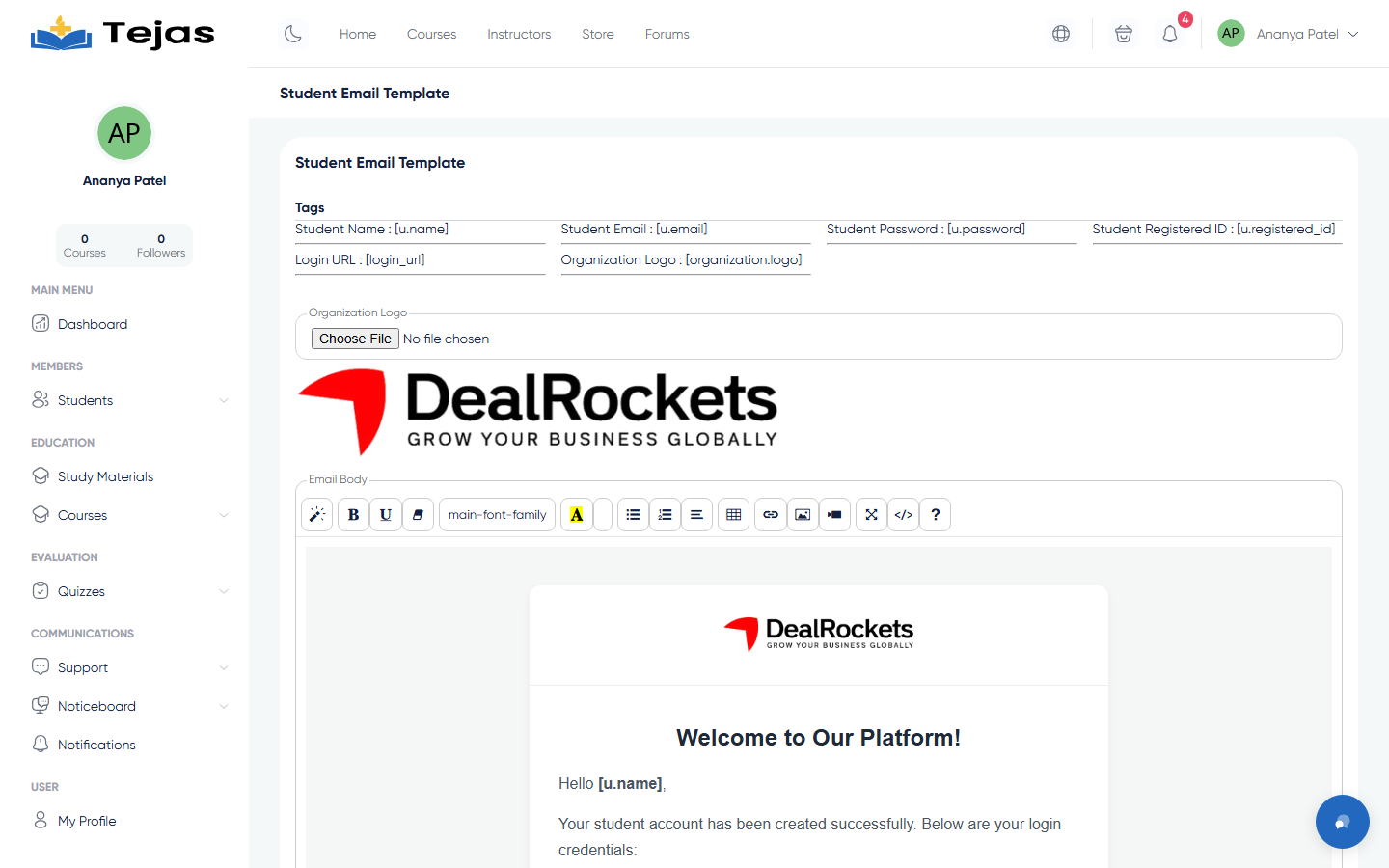Click the Quizzes clipboard icon

[x=41, y=590]
